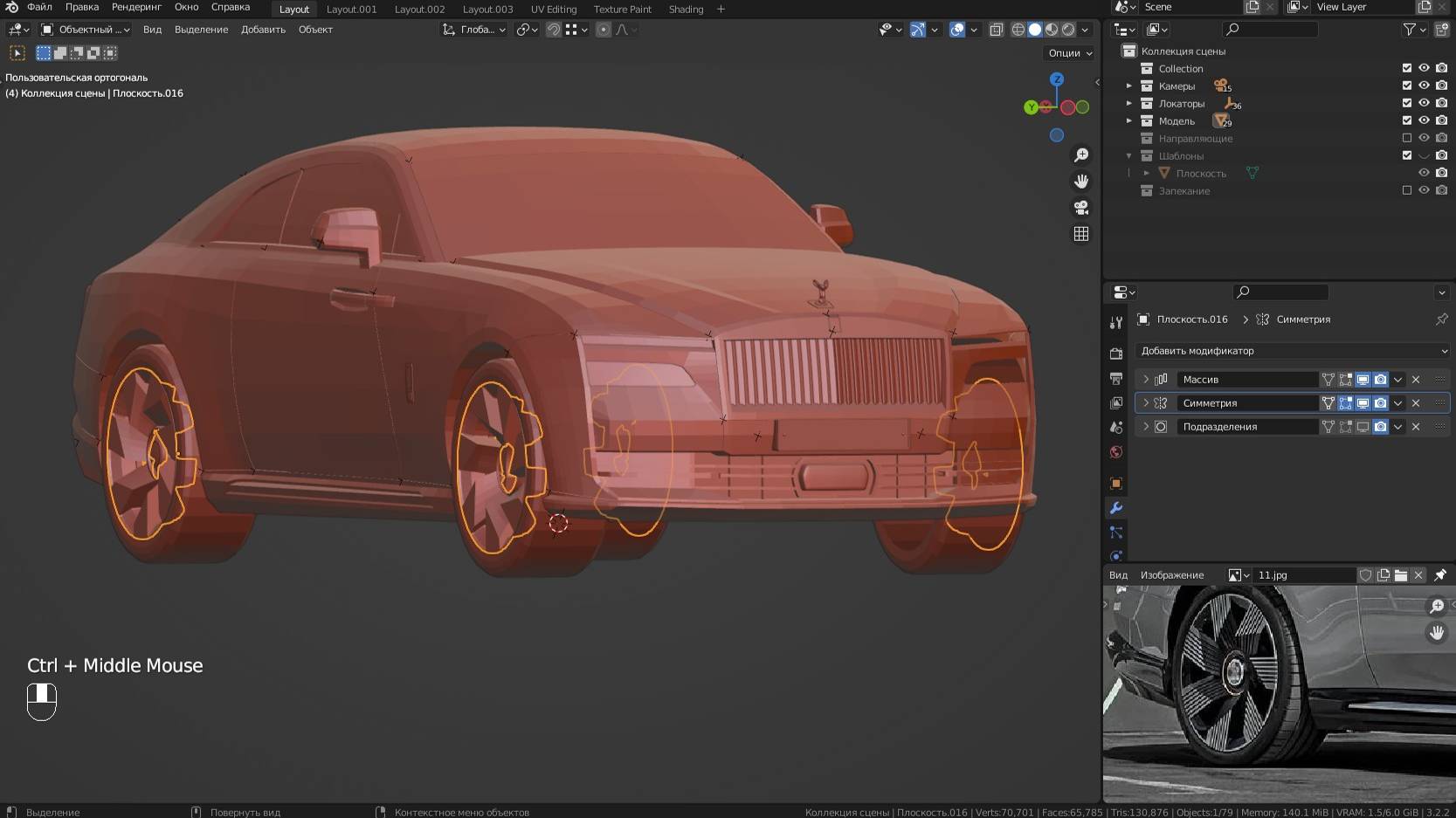Open outliner filter dropdown
This screenshot has height=818, width=1456.
tap(1414, 29)
